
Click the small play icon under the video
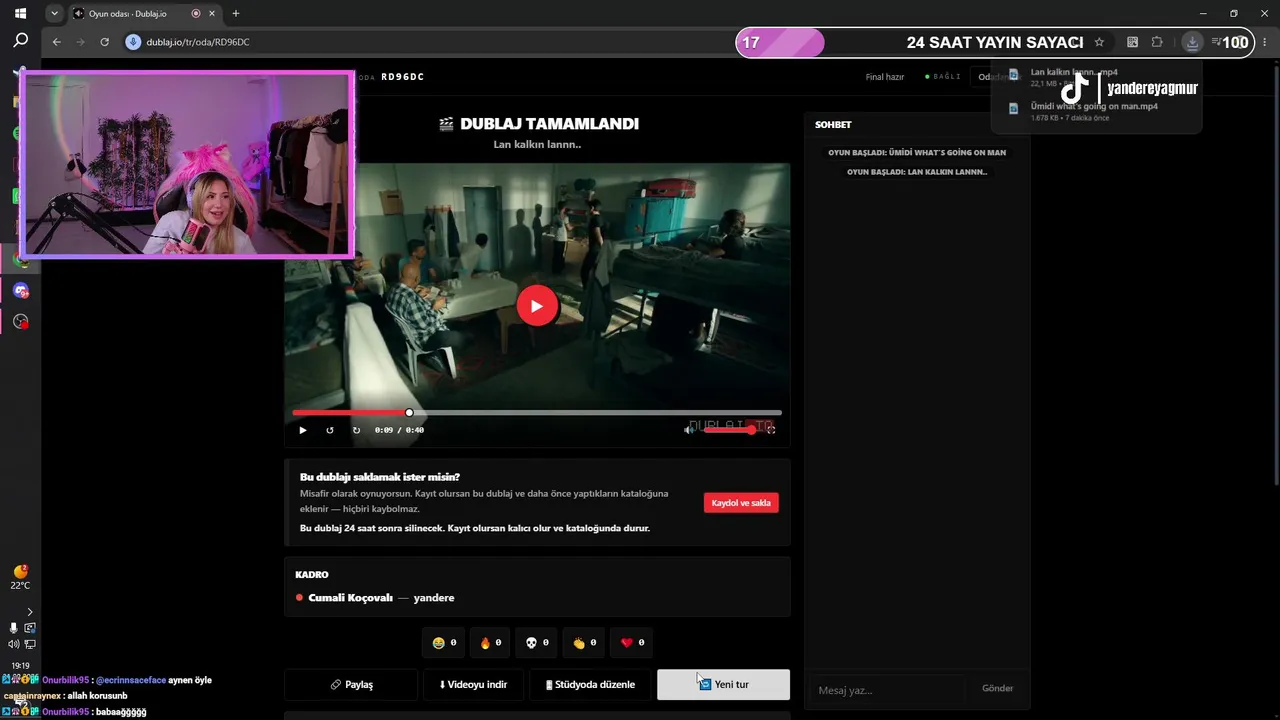(303, 430)
